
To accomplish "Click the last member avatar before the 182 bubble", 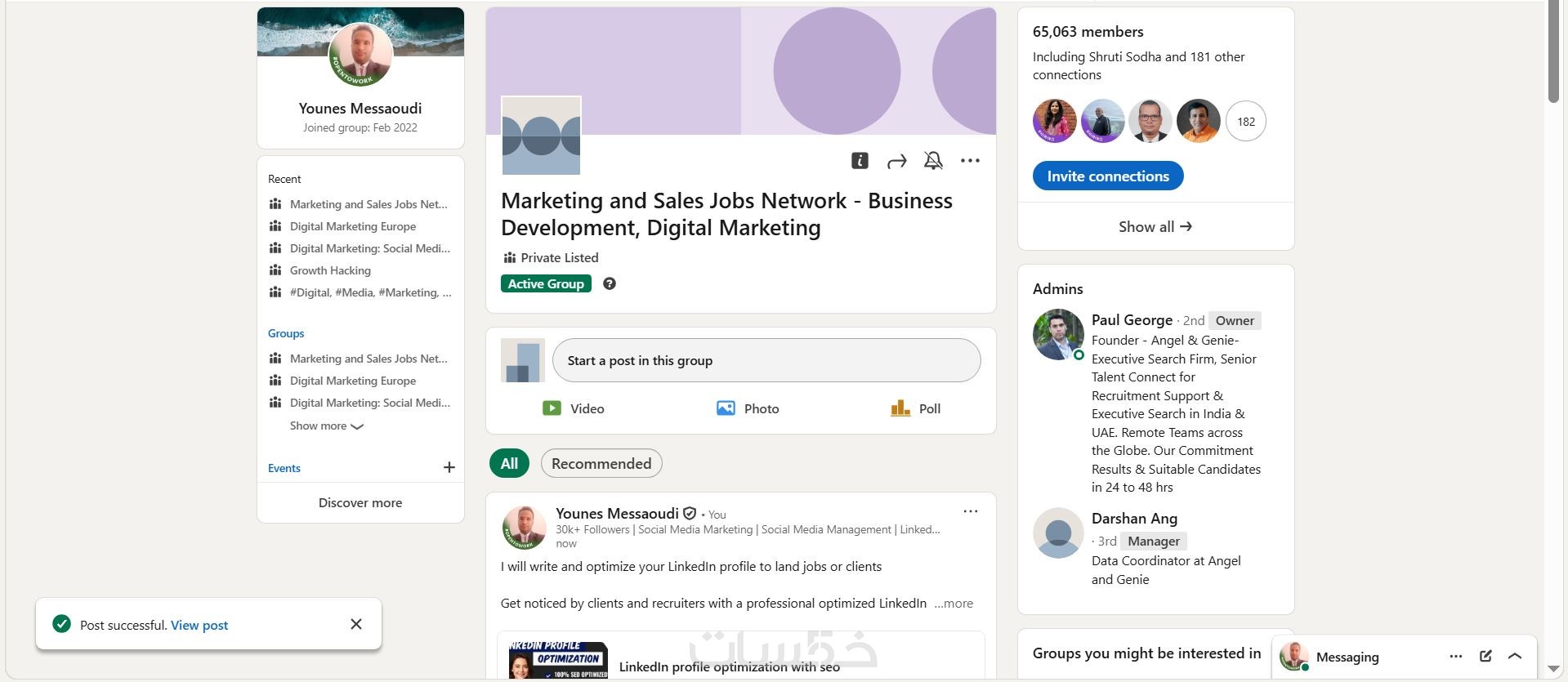I will 1198,121.
